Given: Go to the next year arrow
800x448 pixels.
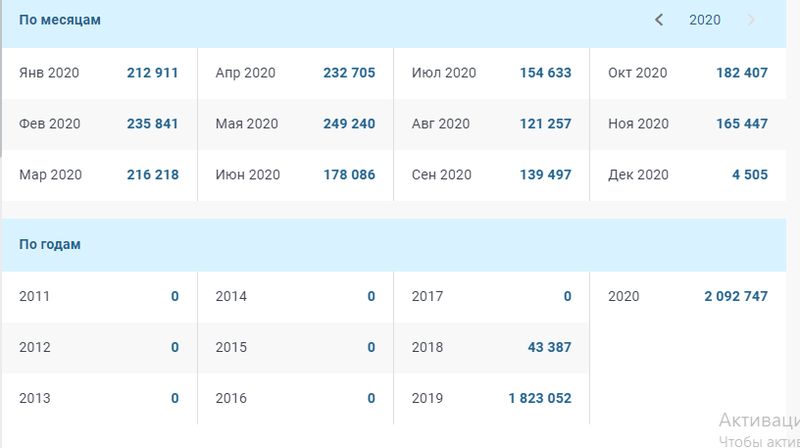Looking at the screenshot, I should pos(751,20).
